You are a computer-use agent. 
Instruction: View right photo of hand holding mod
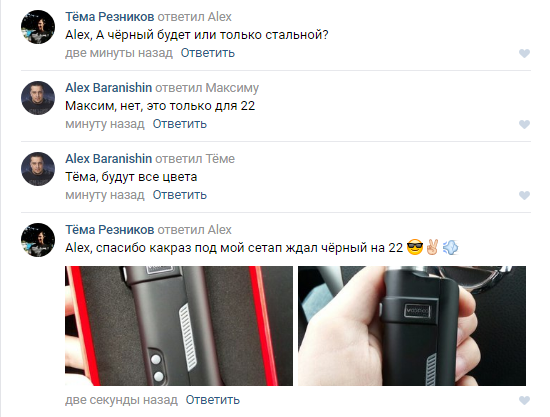coord(412,326)
